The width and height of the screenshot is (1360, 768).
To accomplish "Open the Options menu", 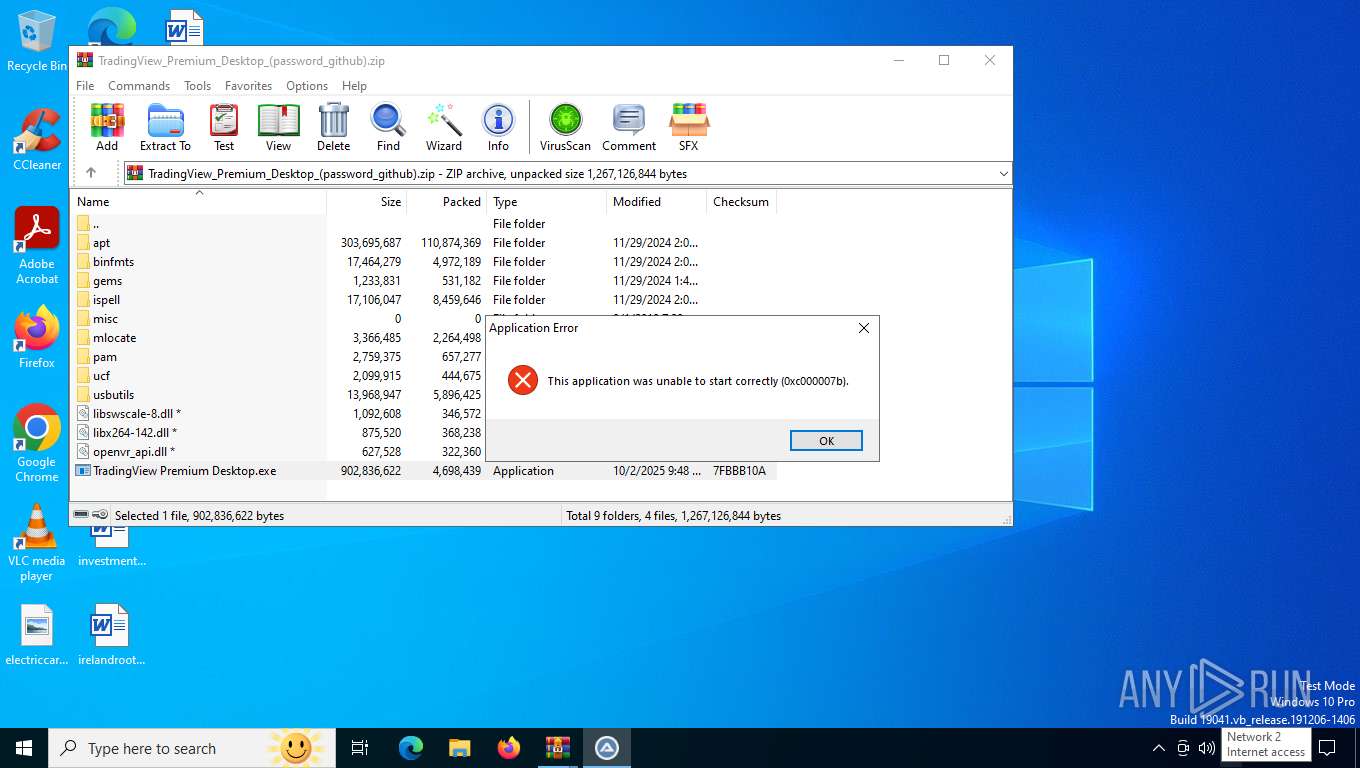I will [x=307, y=86].
